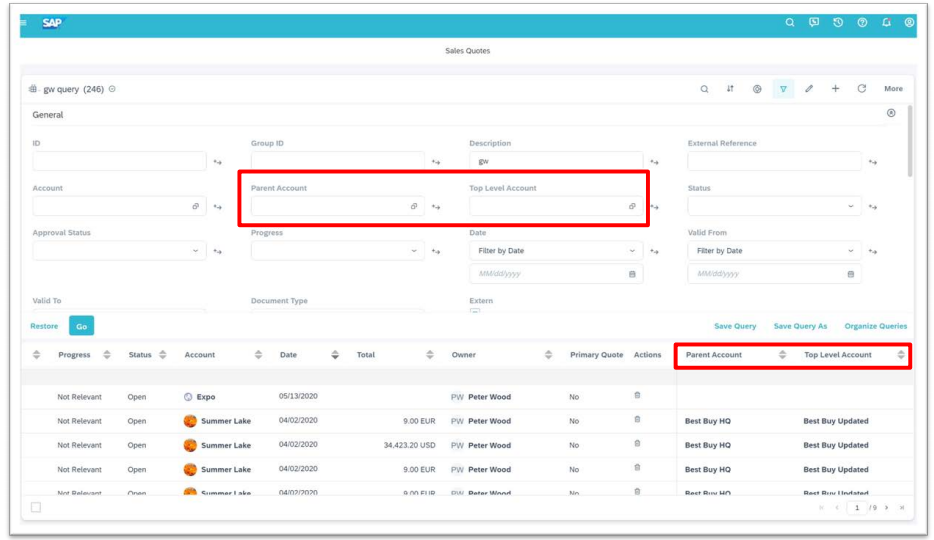Delete the Expo quote row
This screenshot has height=540, width=934.
pyautogui.click(x=637, y=395)
